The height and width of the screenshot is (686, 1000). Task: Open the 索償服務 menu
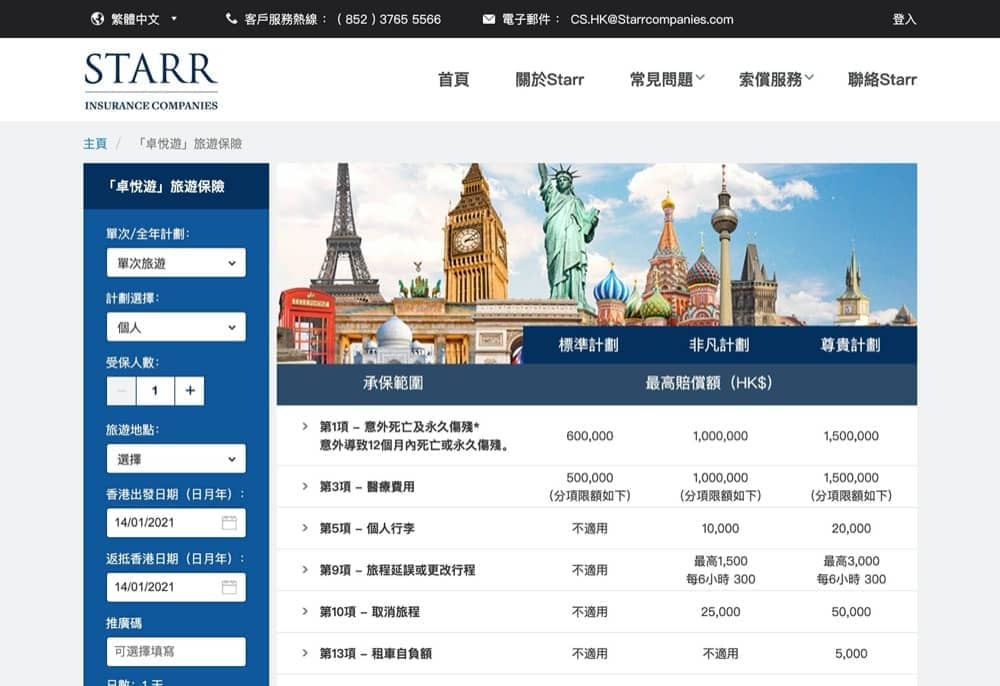point(776,80)
